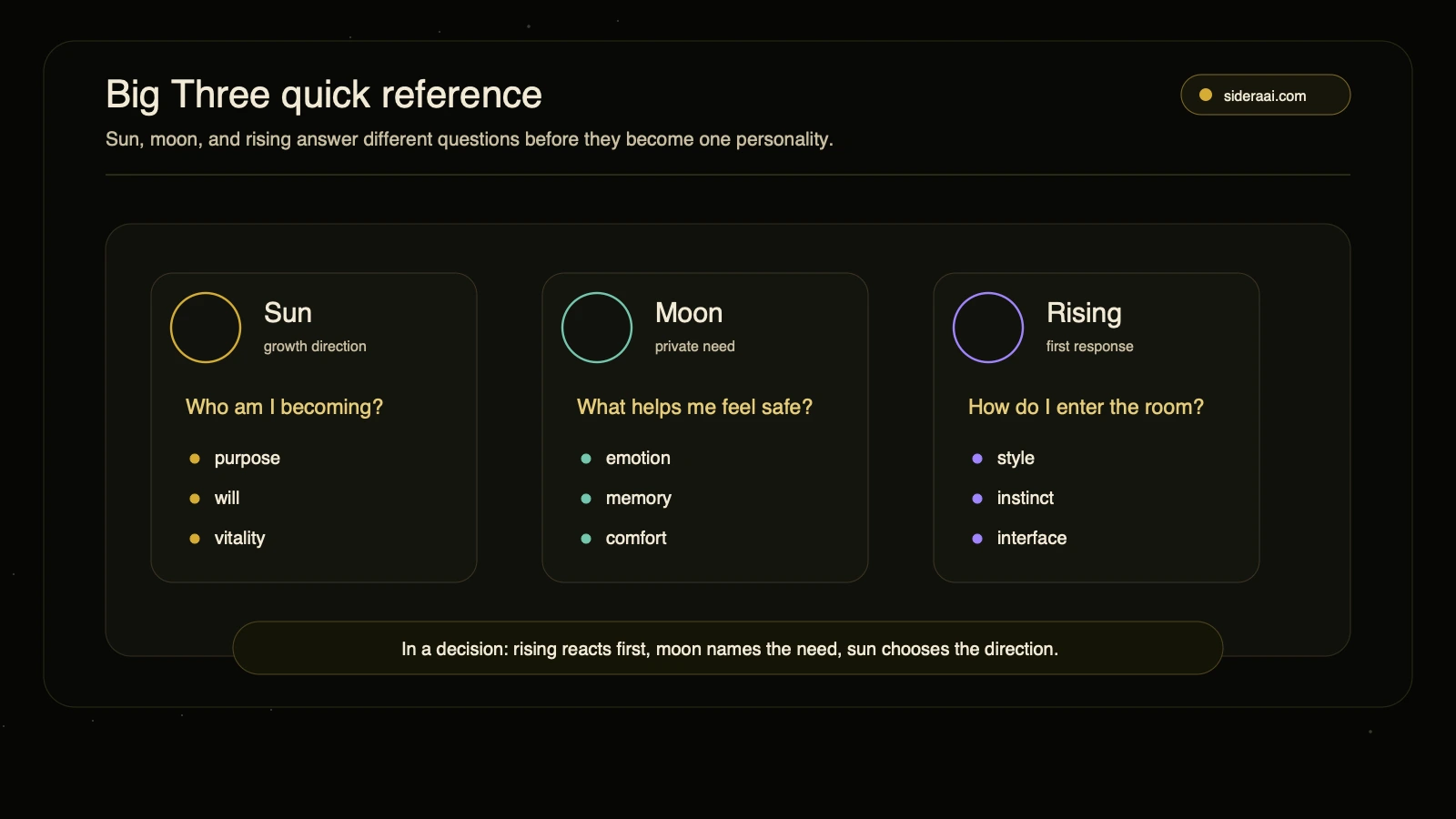Click the purple bullet beside 'interface'

[x=977, y=539]
